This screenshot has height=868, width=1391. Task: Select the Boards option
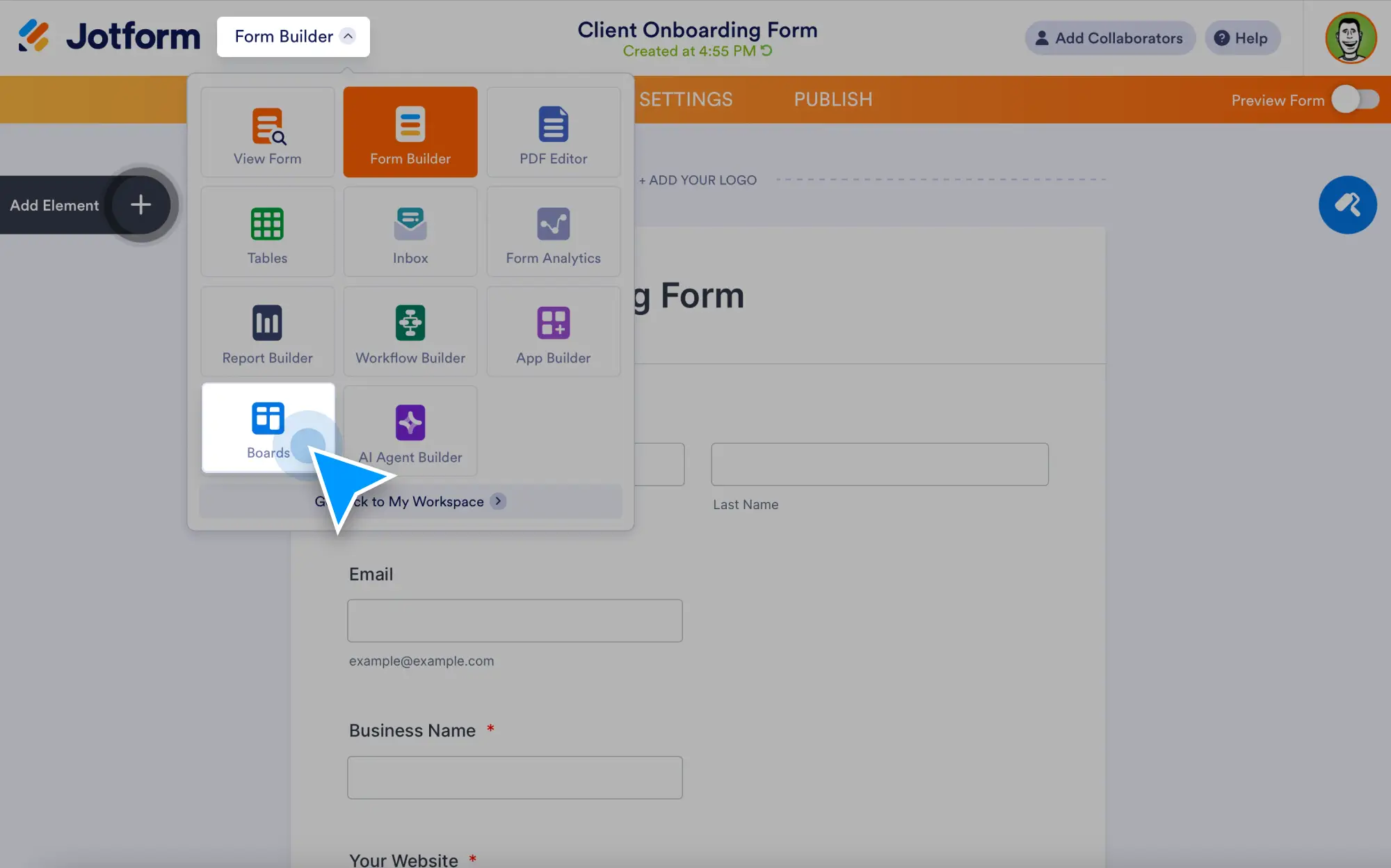[268, 428]
